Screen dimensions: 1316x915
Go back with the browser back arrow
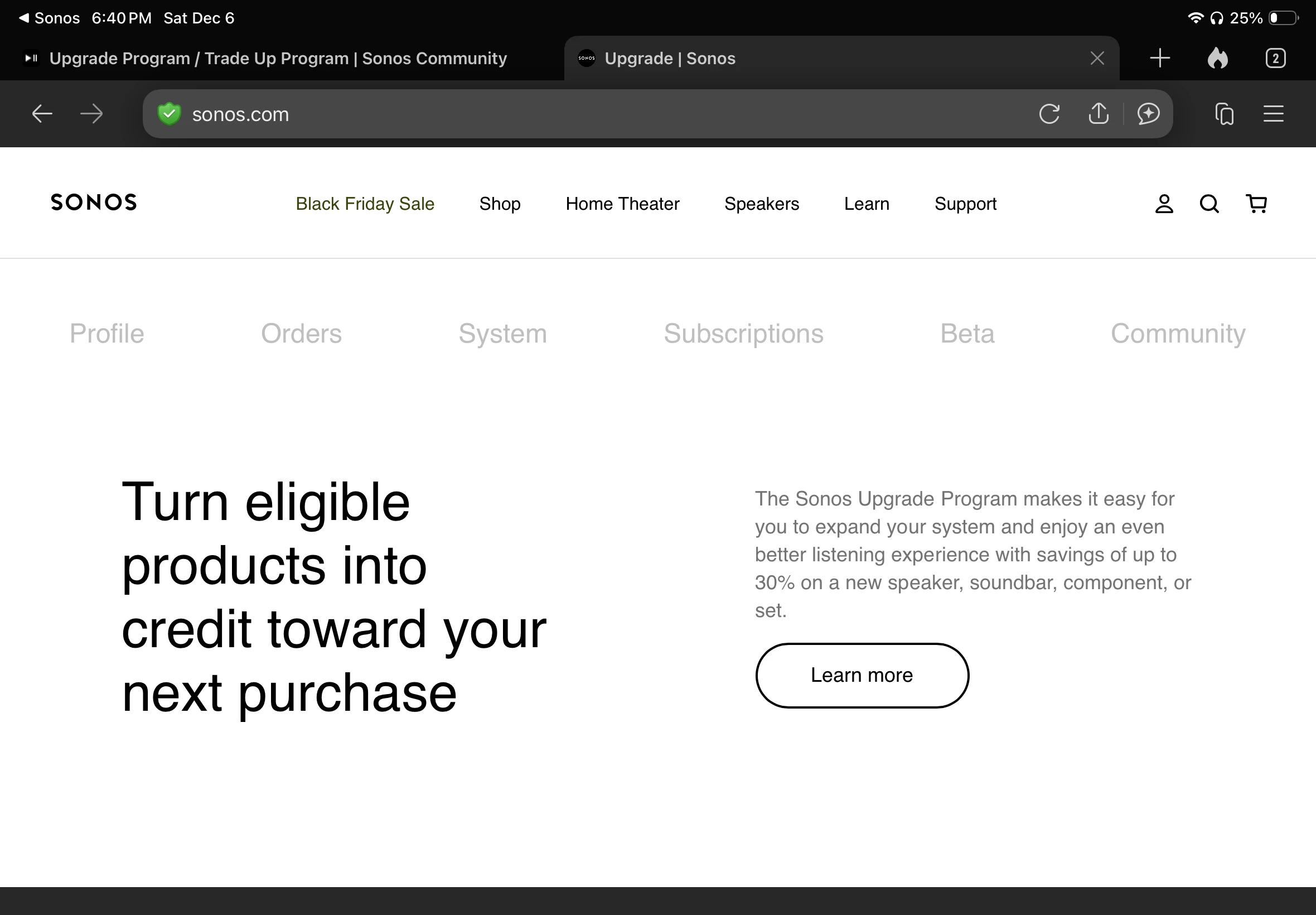coord(42,113)
